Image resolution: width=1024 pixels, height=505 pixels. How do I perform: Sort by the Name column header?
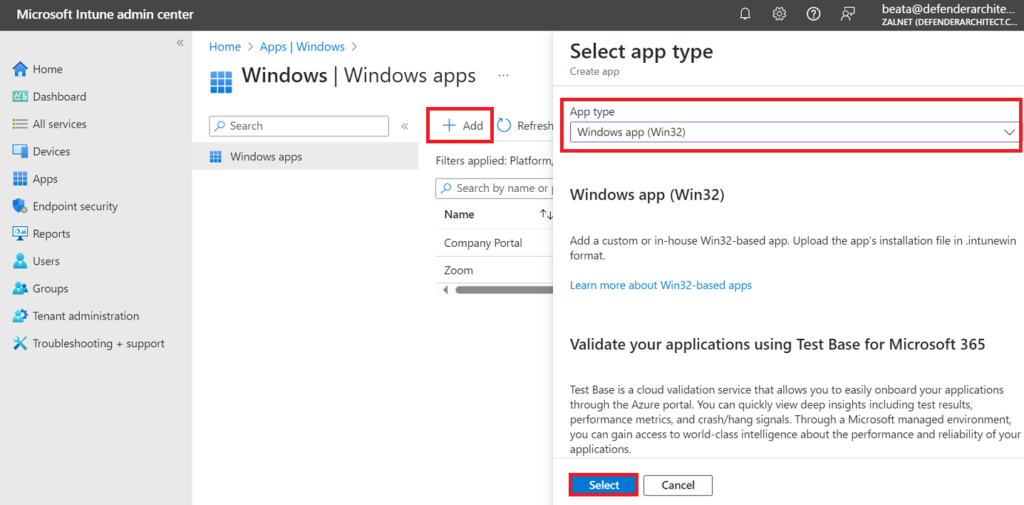[x=459, y=214]
